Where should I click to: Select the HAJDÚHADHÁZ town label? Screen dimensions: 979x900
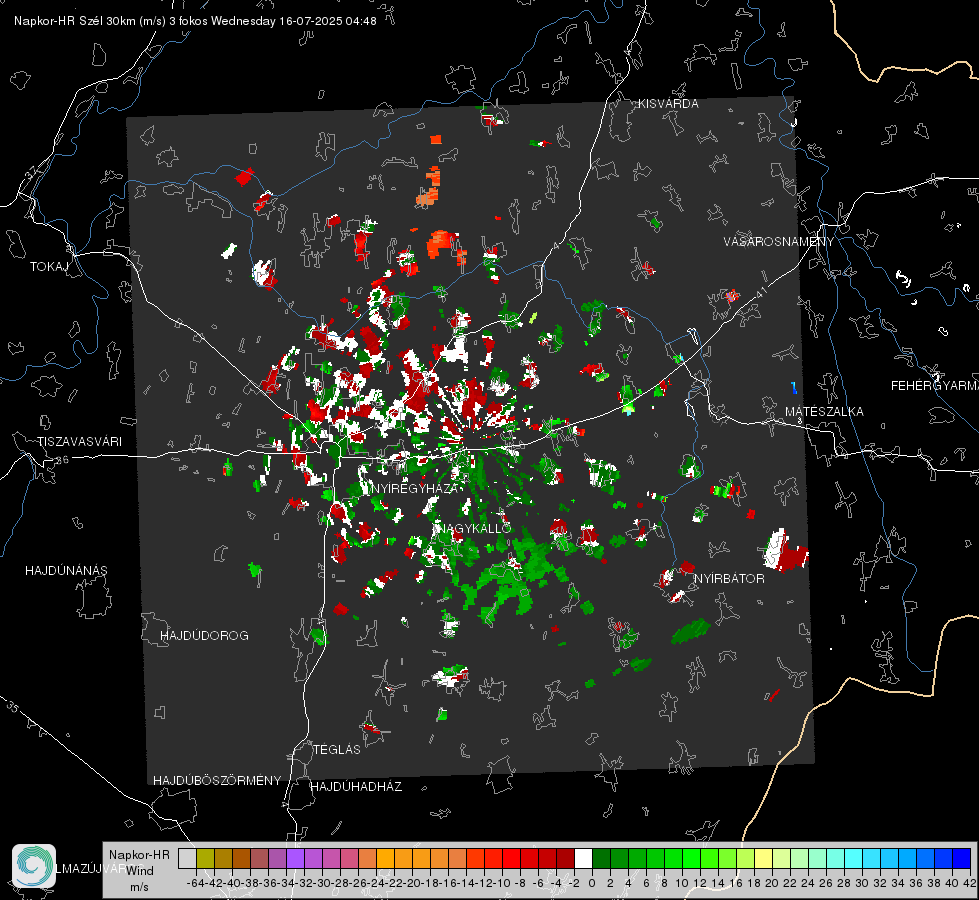(356, 786)
